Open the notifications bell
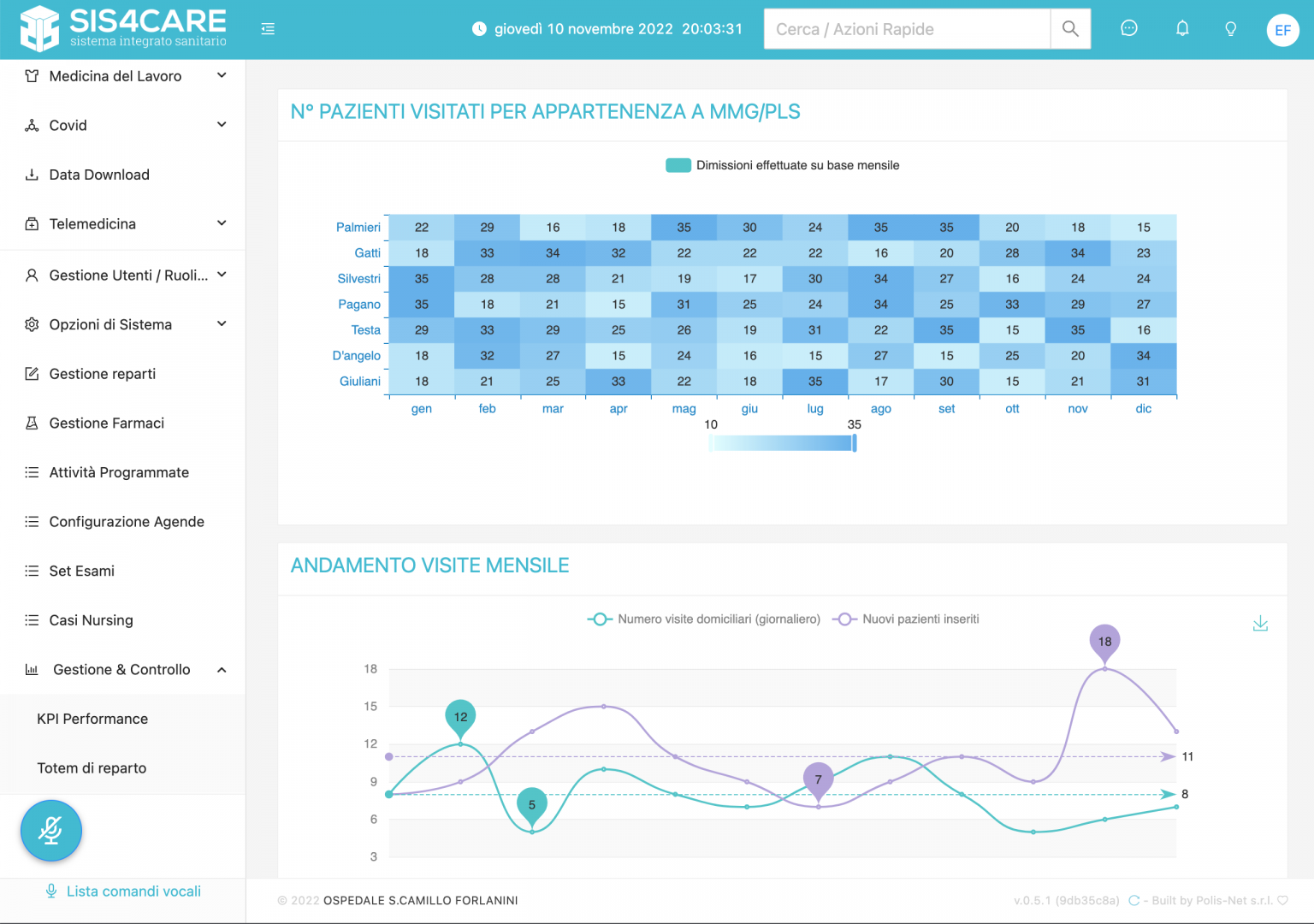The width and height of the screenshot is (1314, 924). coord(1182,29)
